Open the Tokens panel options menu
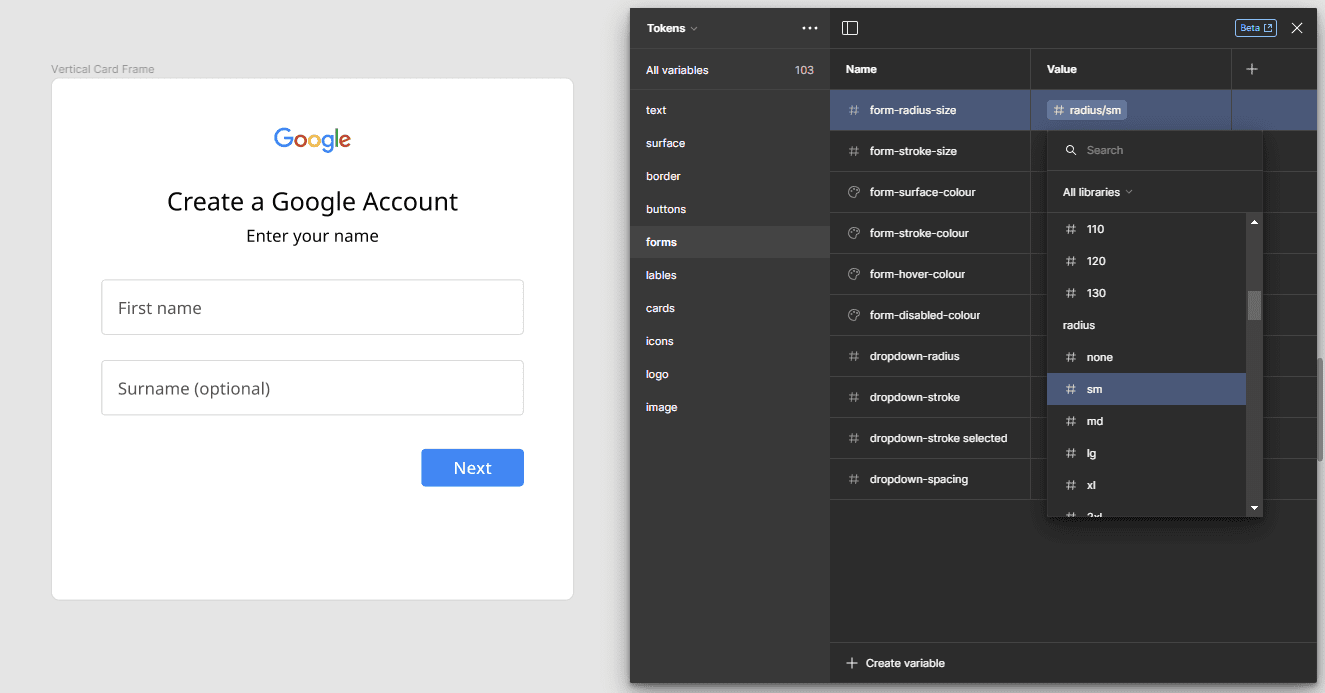This screenshot has height=693, width=1325. click(x=810, y=28)
